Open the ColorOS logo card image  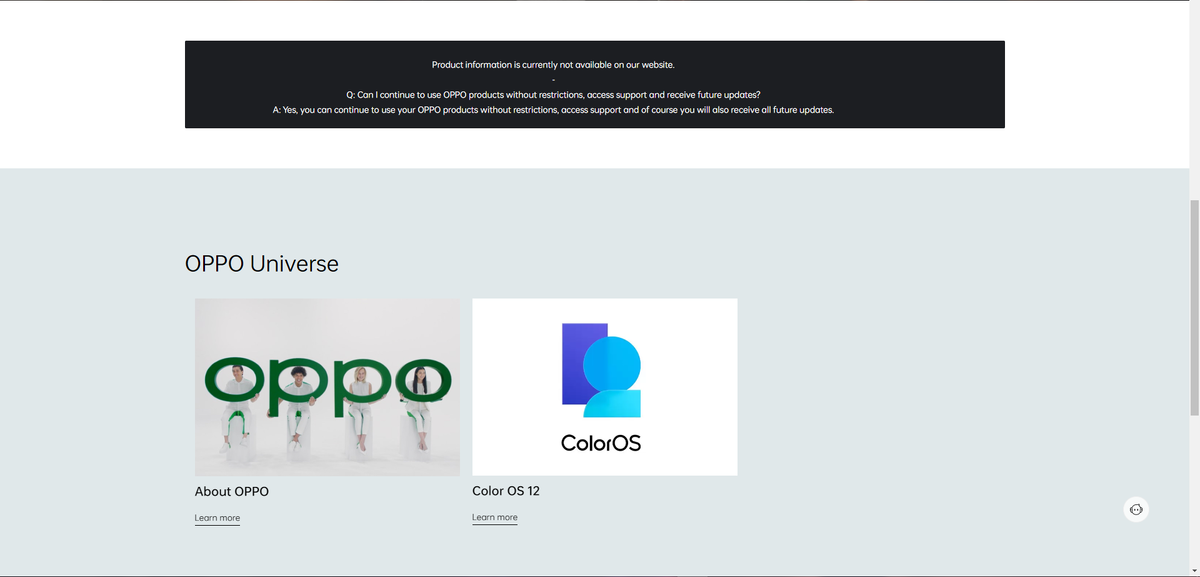pyautogui.click(x=605, y=387)
